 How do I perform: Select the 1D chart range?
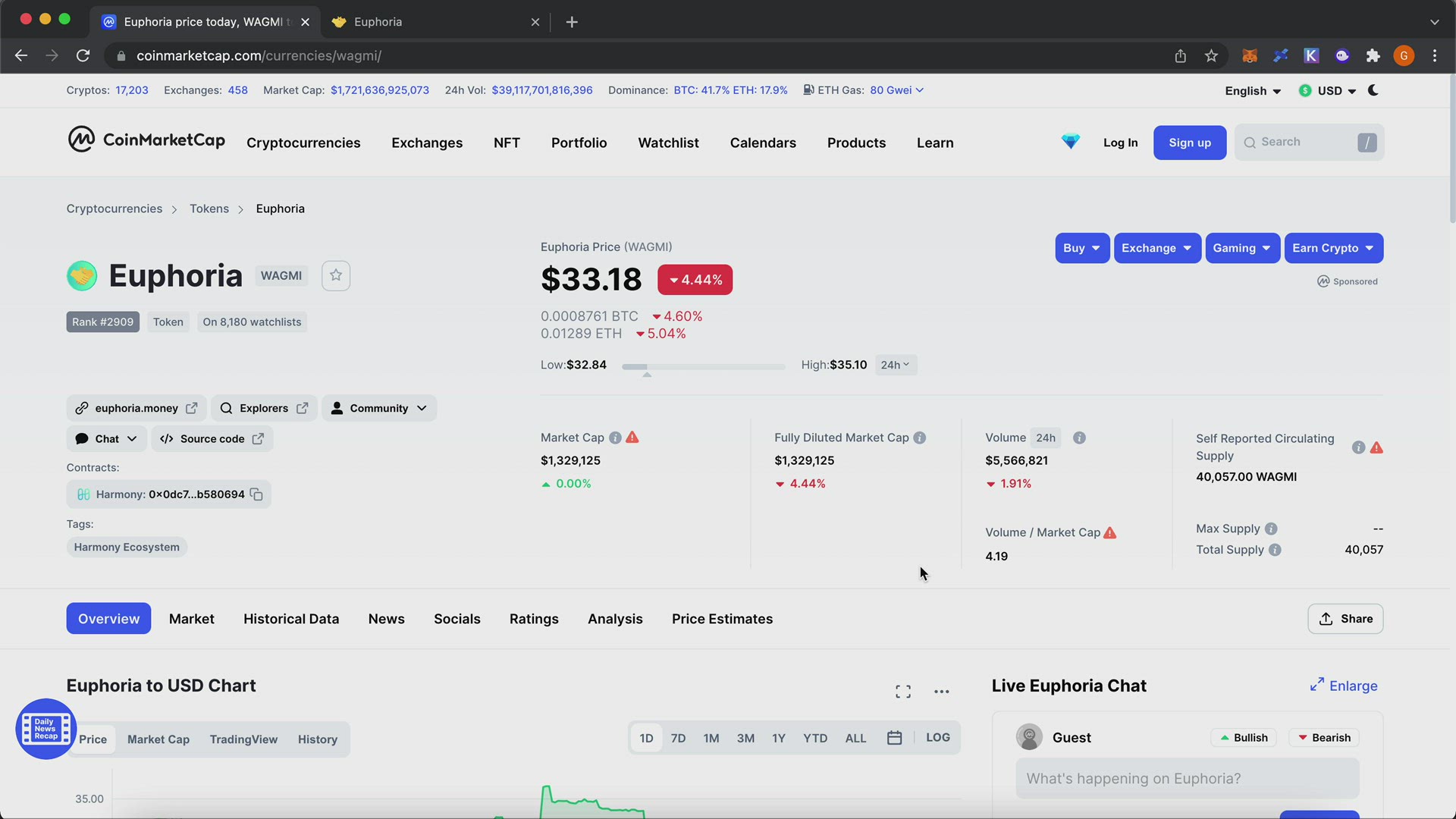646,738
